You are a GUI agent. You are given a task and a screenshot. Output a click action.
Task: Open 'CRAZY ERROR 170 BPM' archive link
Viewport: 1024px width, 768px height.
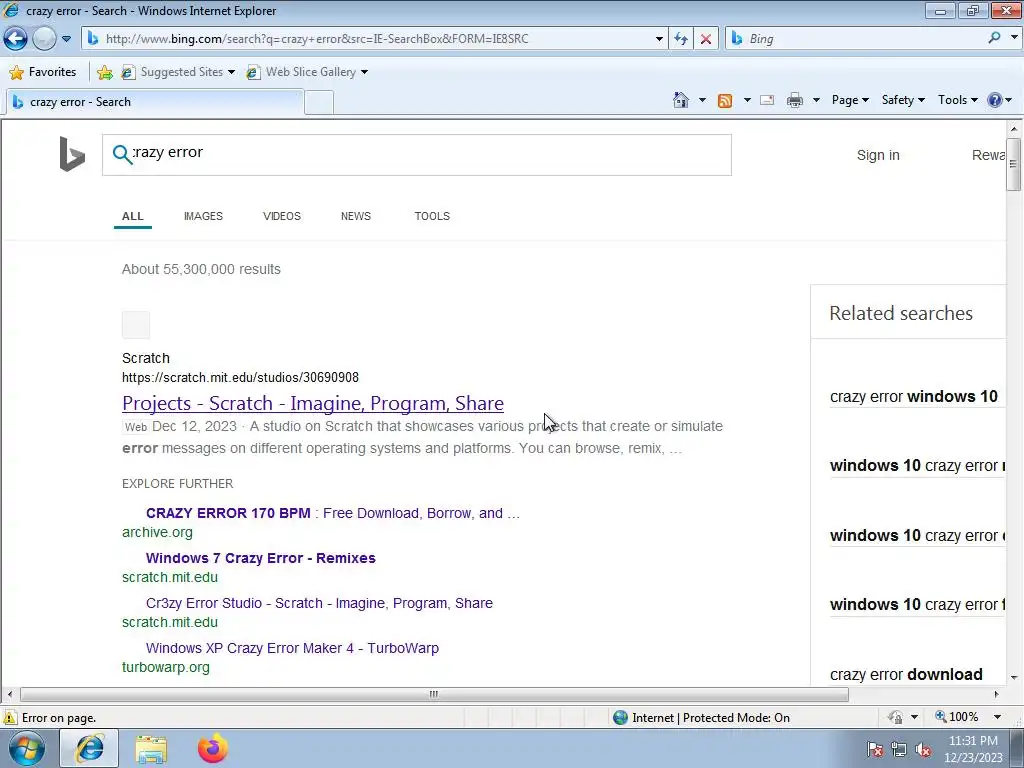333,513
